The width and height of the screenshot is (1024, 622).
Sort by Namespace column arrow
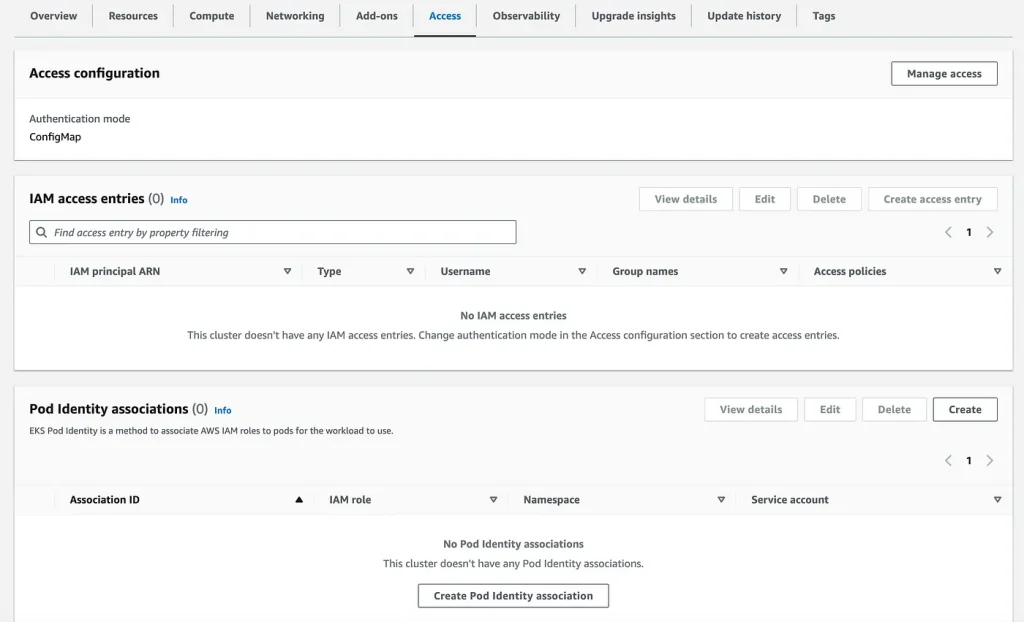pos(721,500)
